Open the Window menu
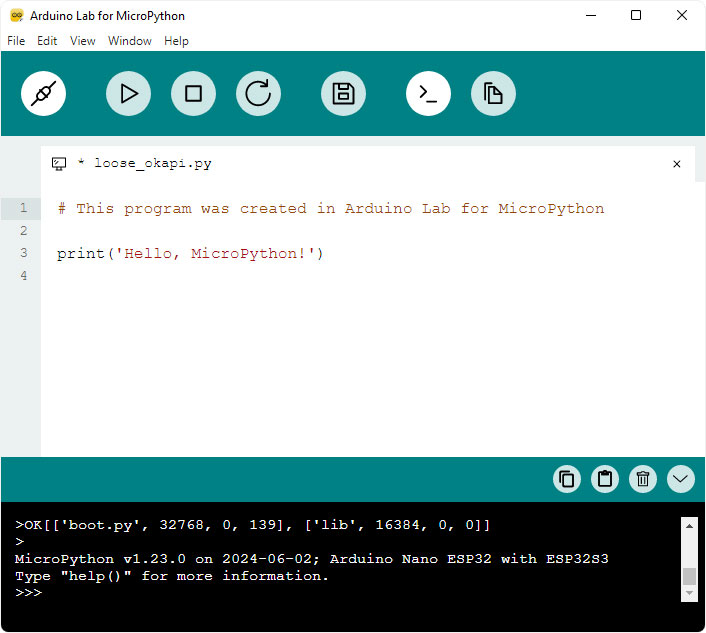706x633 pixels. pos(130,41)
